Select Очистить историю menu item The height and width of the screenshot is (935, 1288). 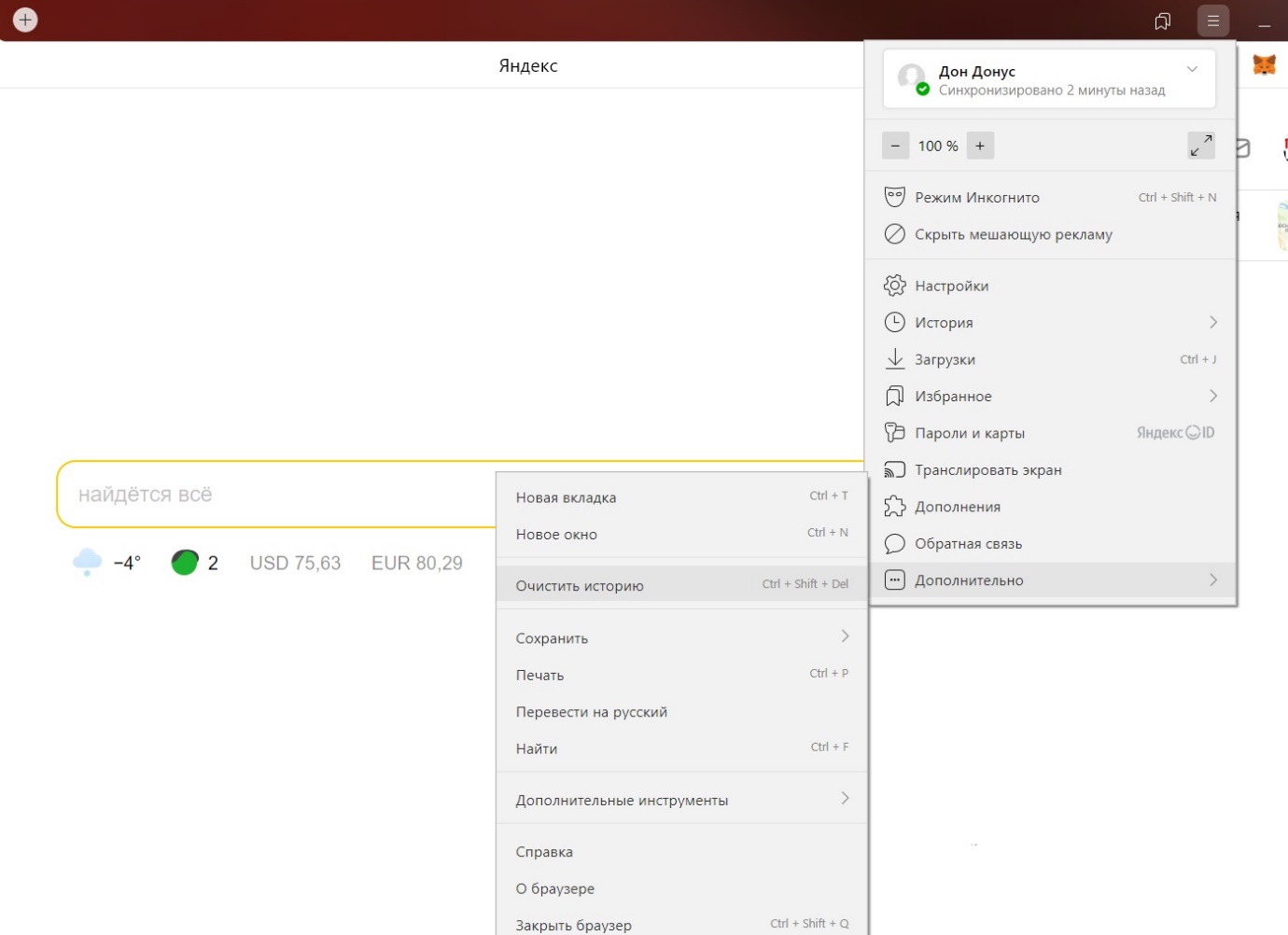point(580,586)
